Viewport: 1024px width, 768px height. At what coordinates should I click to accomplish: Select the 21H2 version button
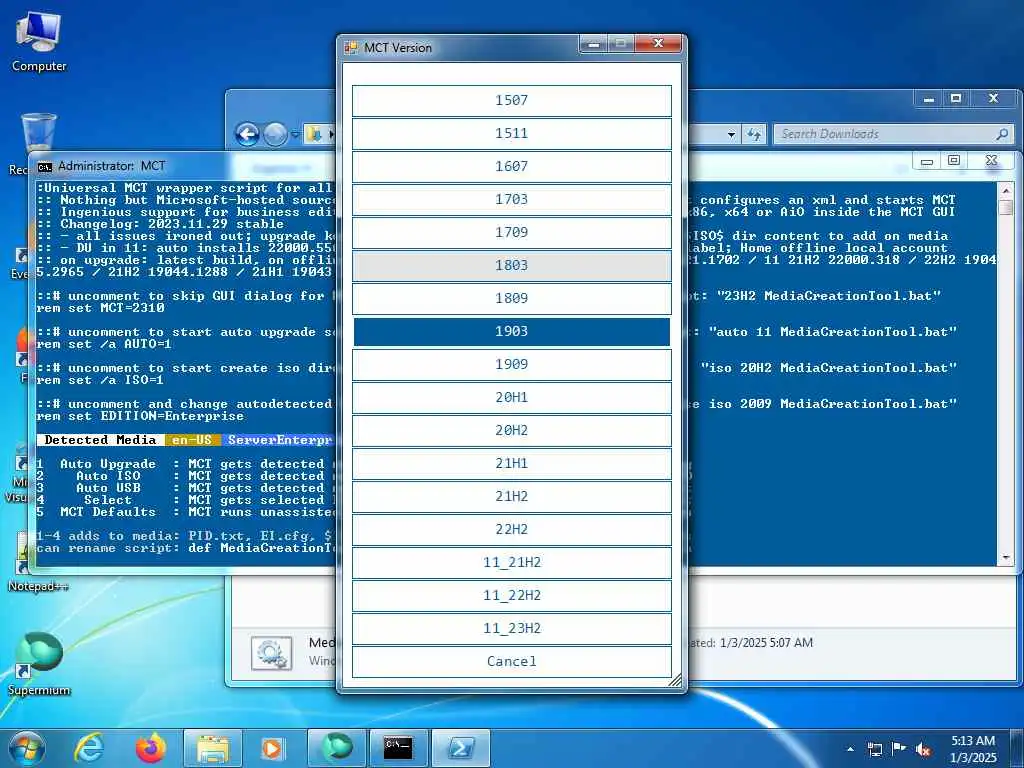(x=511, y=496)
